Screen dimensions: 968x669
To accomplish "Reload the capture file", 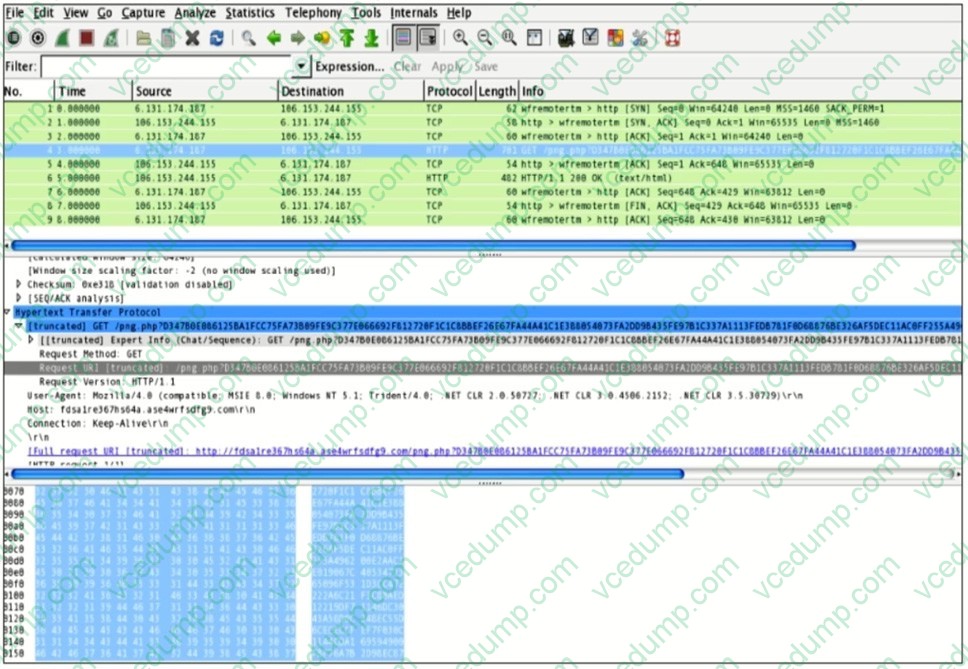I will (x=217, y=38).
